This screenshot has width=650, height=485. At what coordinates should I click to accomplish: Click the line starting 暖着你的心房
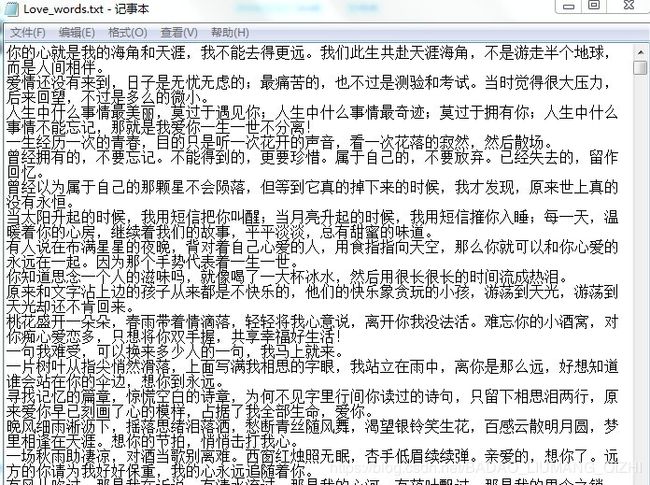(x=220, y=232)
